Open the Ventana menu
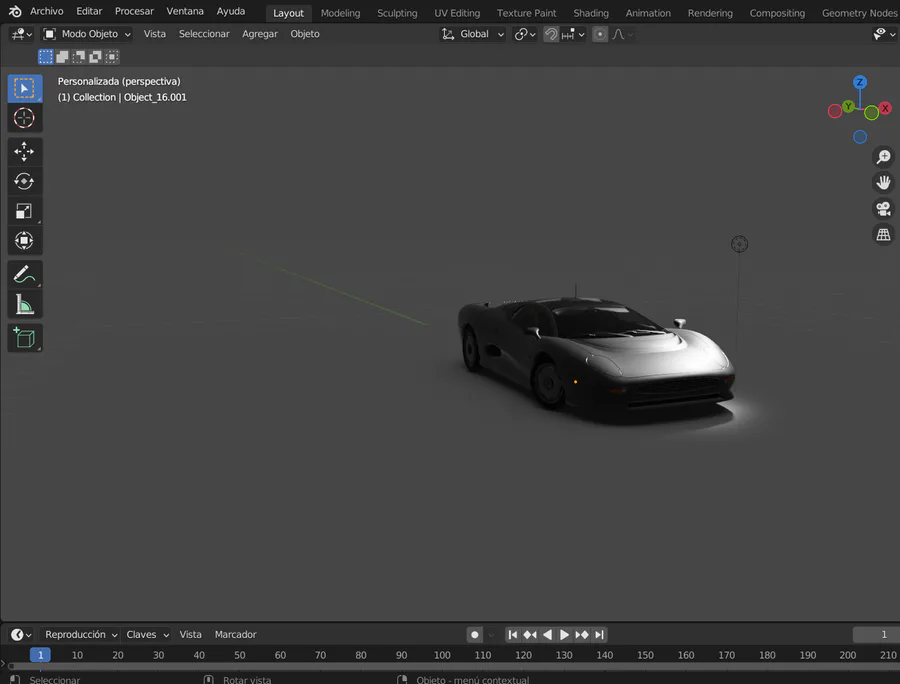The height and width of the screenshot is (684, 900). [x=185, y=11]
